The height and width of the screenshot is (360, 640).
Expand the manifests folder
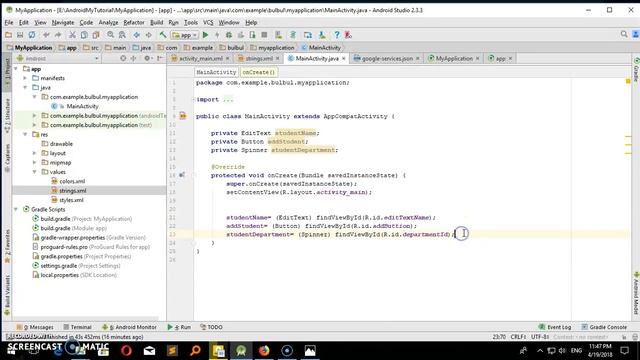[25, 78]
